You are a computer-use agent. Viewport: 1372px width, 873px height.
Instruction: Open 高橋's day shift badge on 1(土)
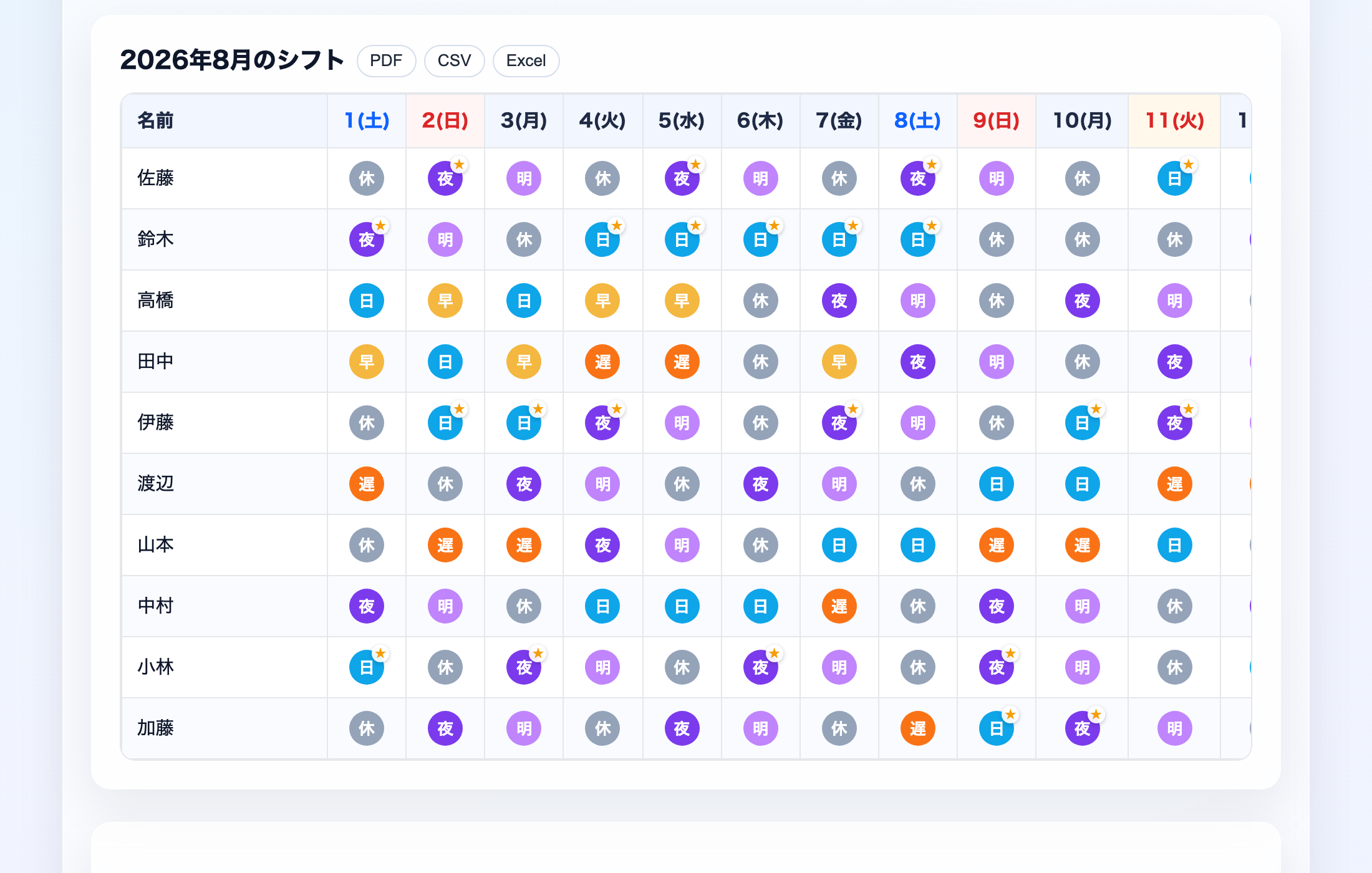(367, 301)
